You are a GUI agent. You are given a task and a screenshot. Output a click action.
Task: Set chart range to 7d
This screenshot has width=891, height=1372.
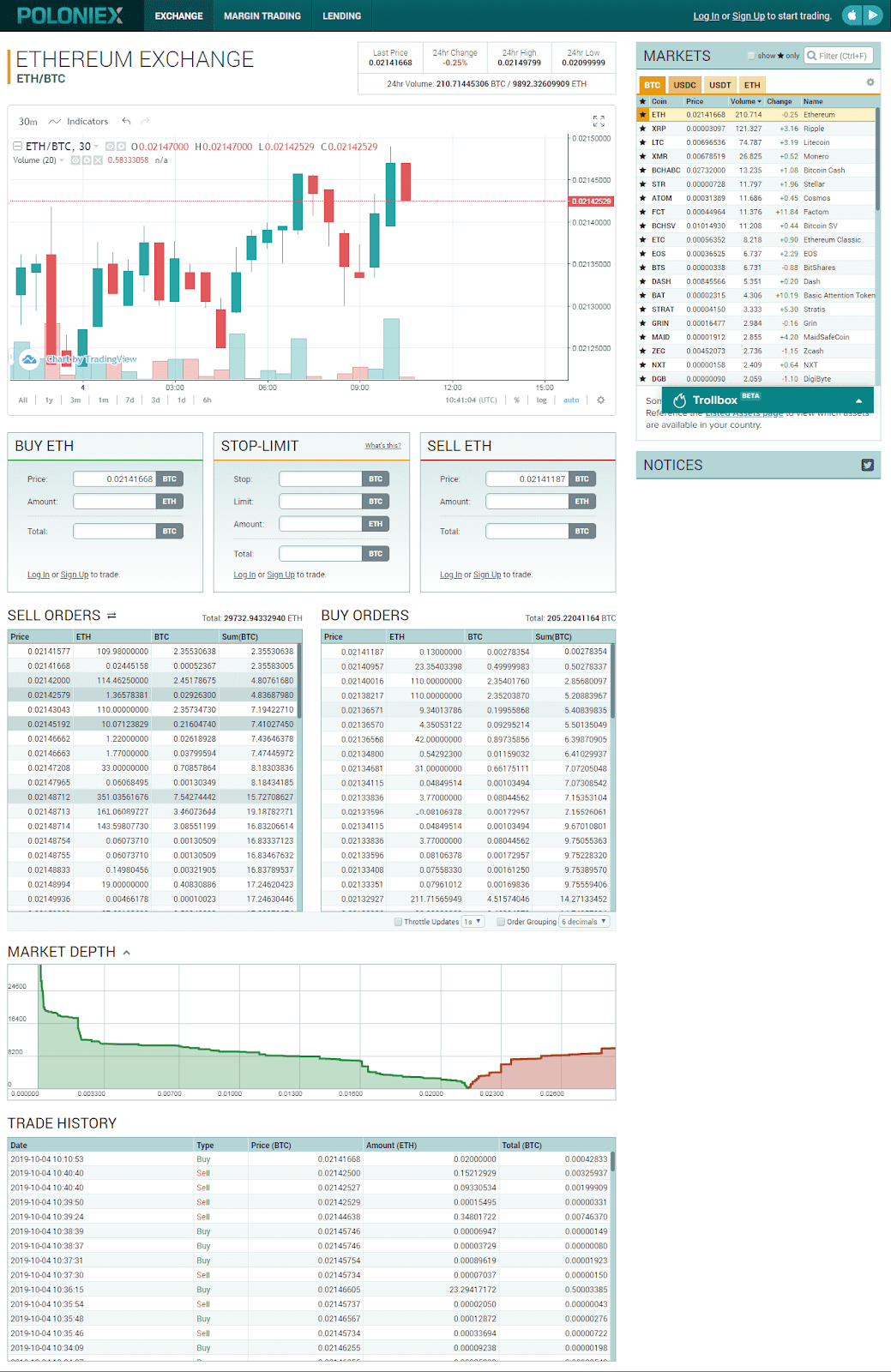pyautogui.click(x=129, y=400)
